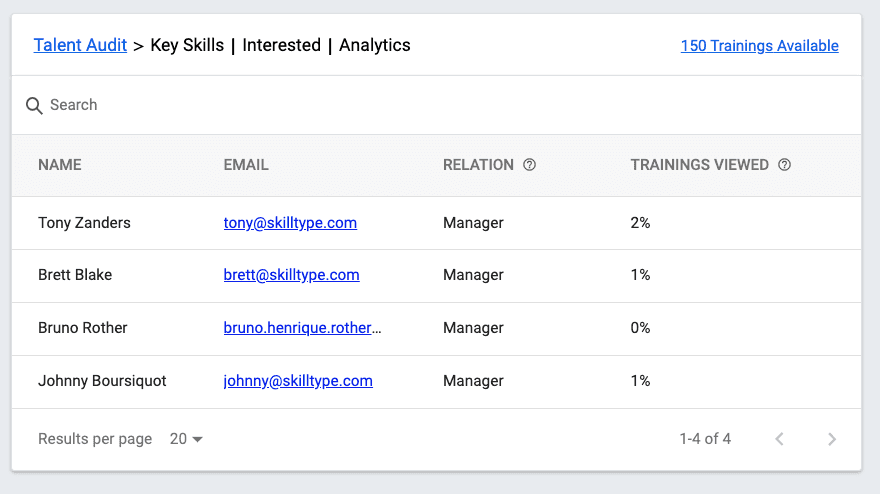Open email link brett@skilltype.com
The width and height of the screenshot is (880, 494).
click(291, 275)
